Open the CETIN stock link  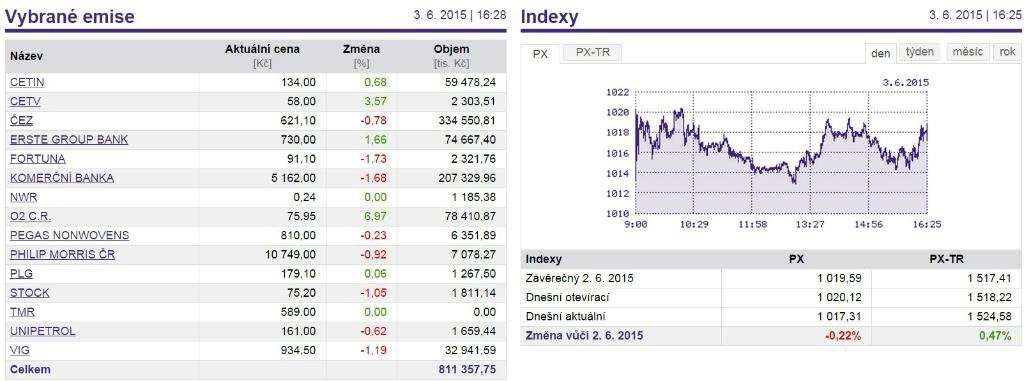pos(27,82)
